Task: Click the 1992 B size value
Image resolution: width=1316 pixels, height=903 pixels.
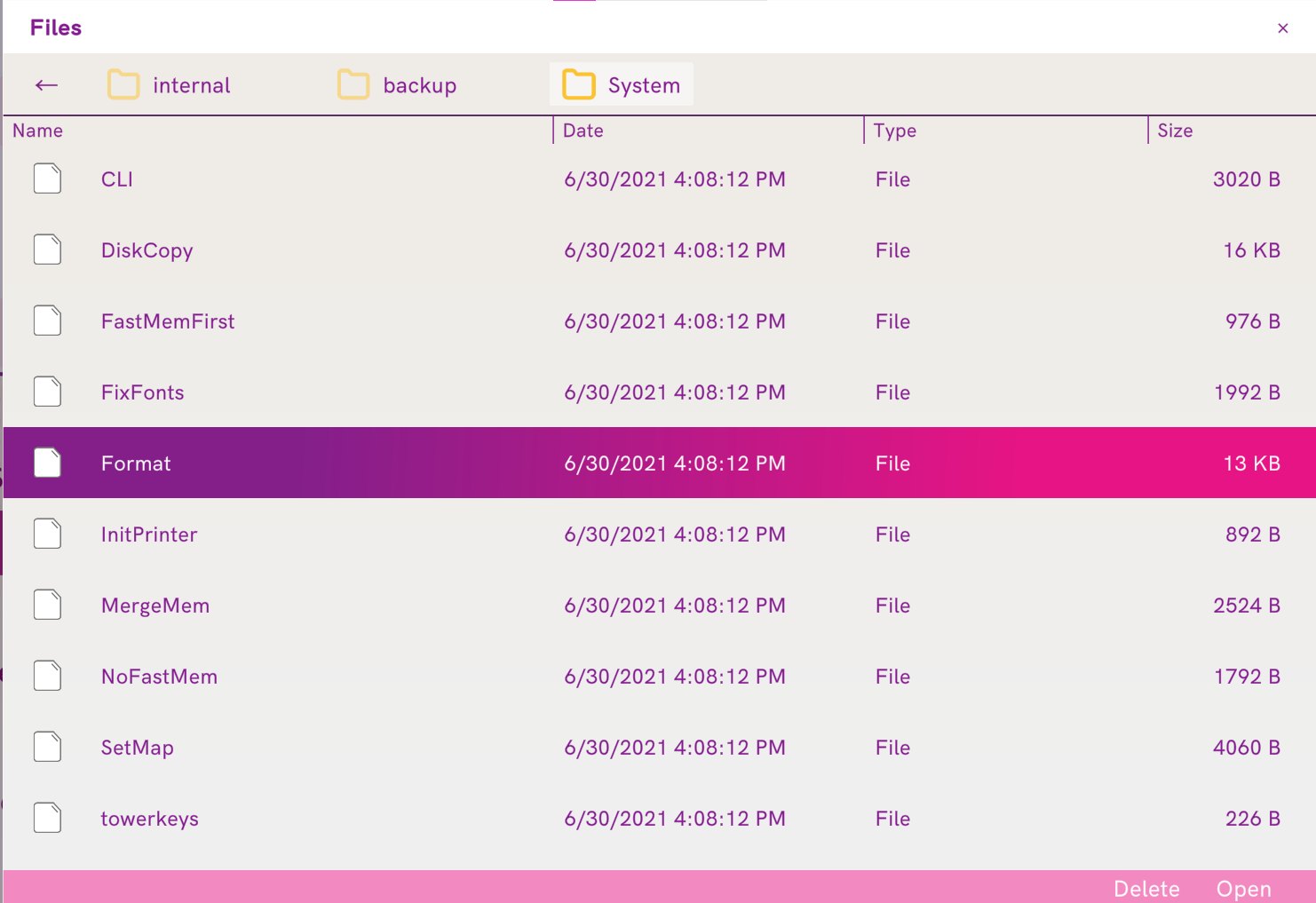Action: pyautogui.click(x=1248, y=392)
